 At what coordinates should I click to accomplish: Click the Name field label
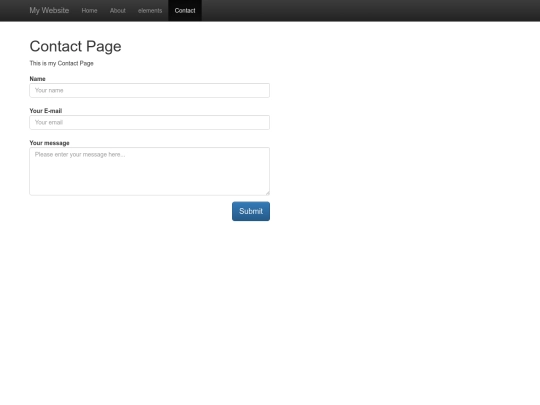click(38, 79)
